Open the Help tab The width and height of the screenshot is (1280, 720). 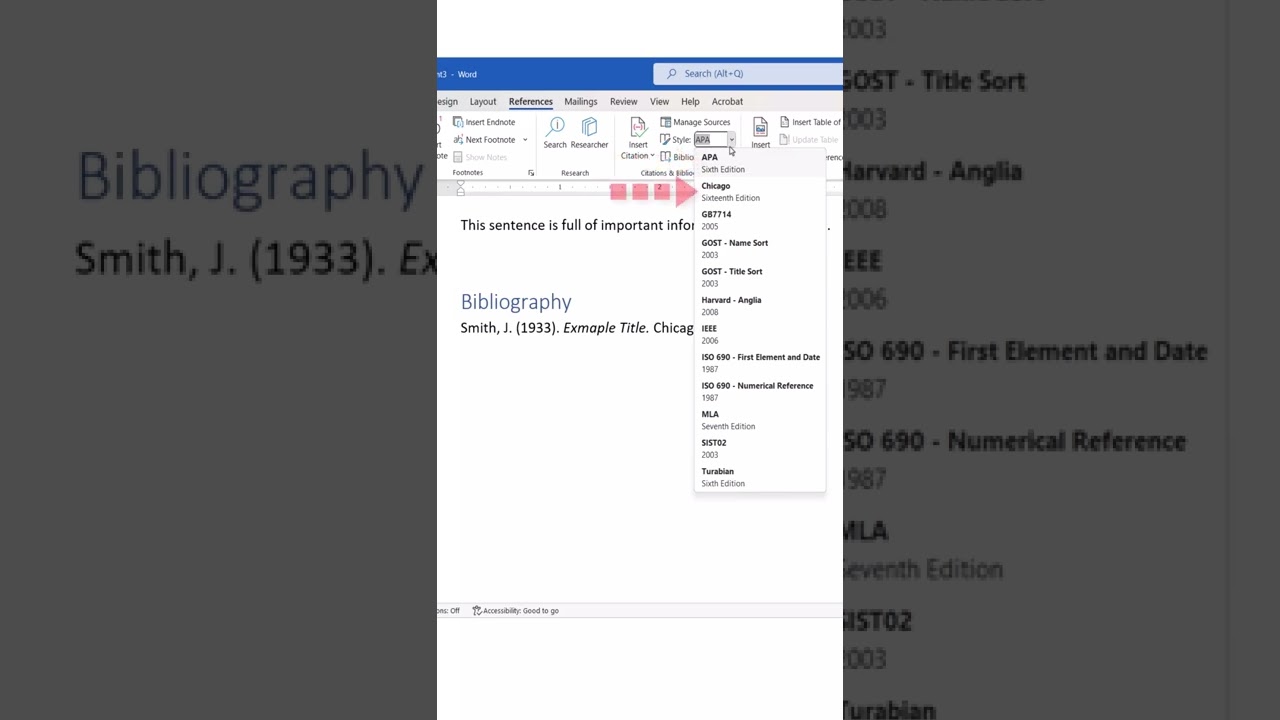pyautogui.click(x=690, y=101)
